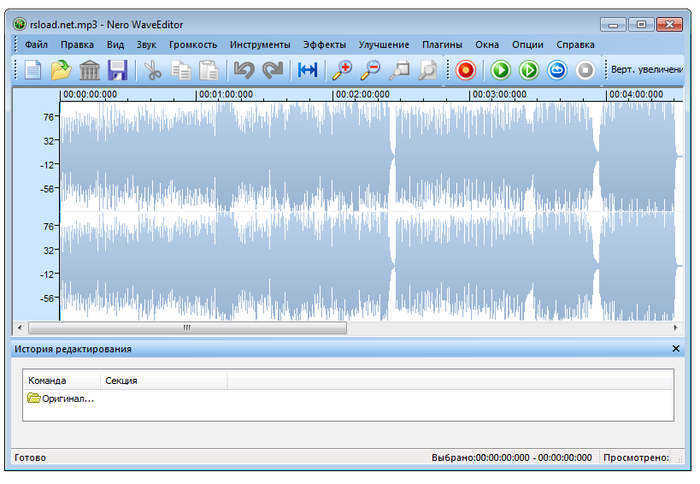Open the Улучшение menu

pyautogui.click(x=384, y=45)
